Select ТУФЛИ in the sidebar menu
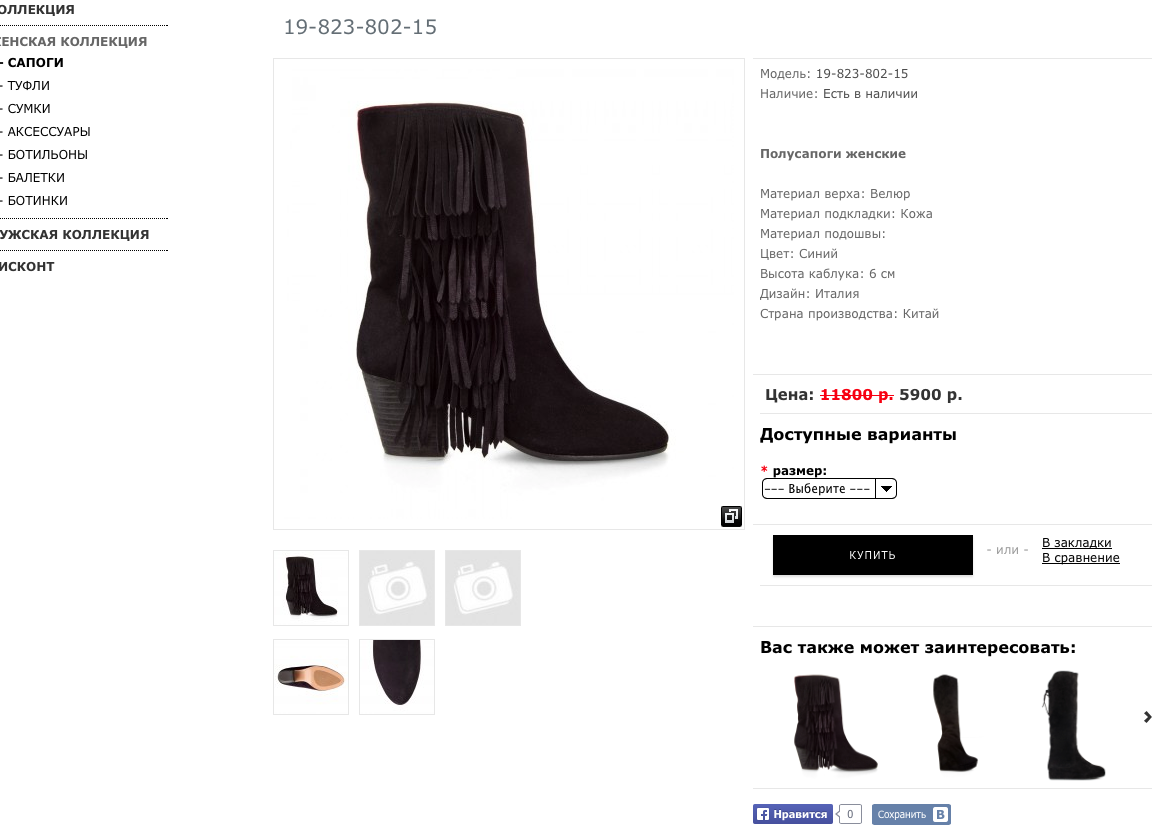This screenshot has height=826, width=1152. tap(29, 85)
